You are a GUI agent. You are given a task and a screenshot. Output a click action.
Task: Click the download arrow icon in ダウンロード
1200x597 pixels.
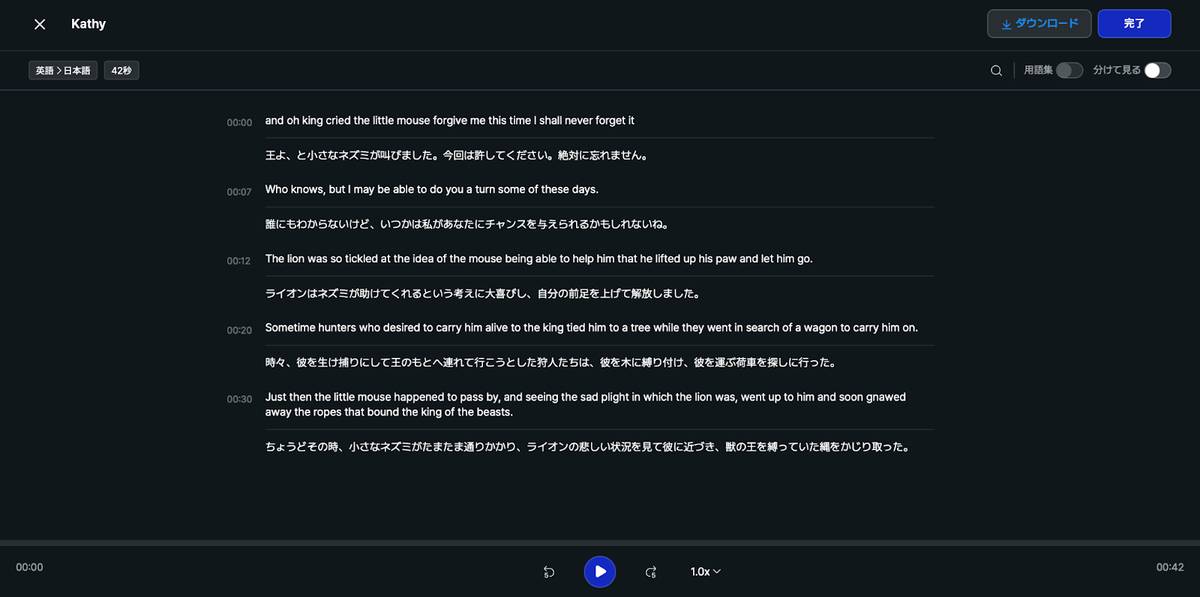[x=1008, y=23]
